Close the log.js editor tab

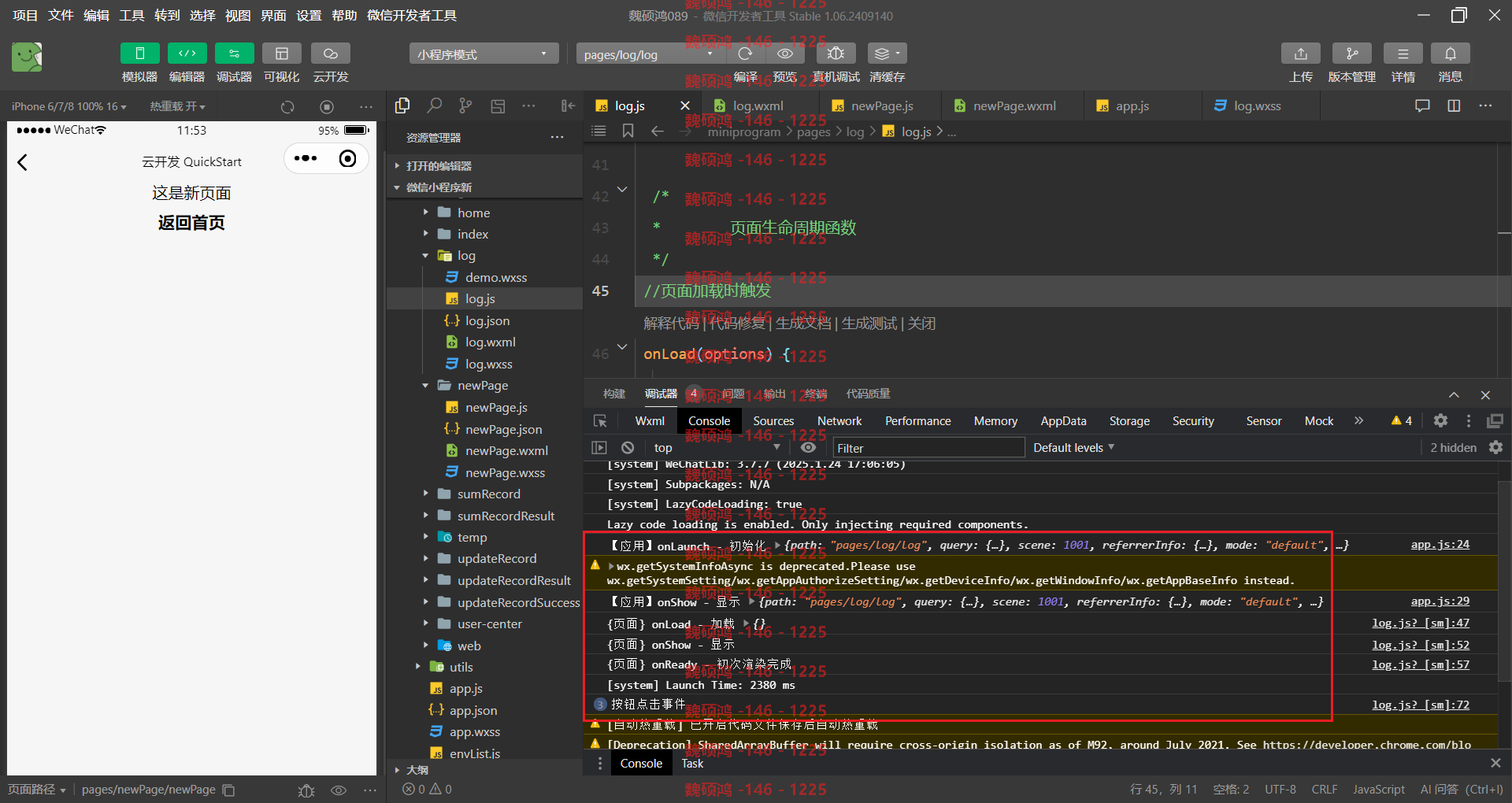click(x=685, y=105)
